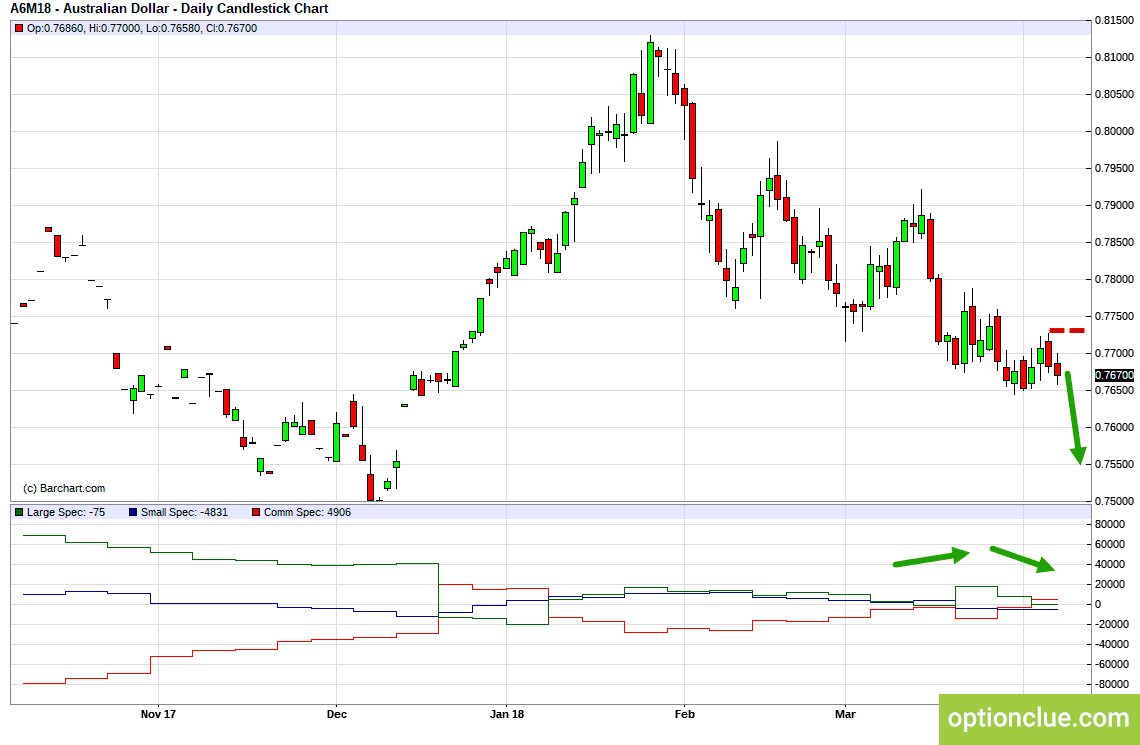Screen dimensions: 1140x745
Task: Click the 0.76000 price axis label
Action: pyautogui.click(x=1115, y=427)
